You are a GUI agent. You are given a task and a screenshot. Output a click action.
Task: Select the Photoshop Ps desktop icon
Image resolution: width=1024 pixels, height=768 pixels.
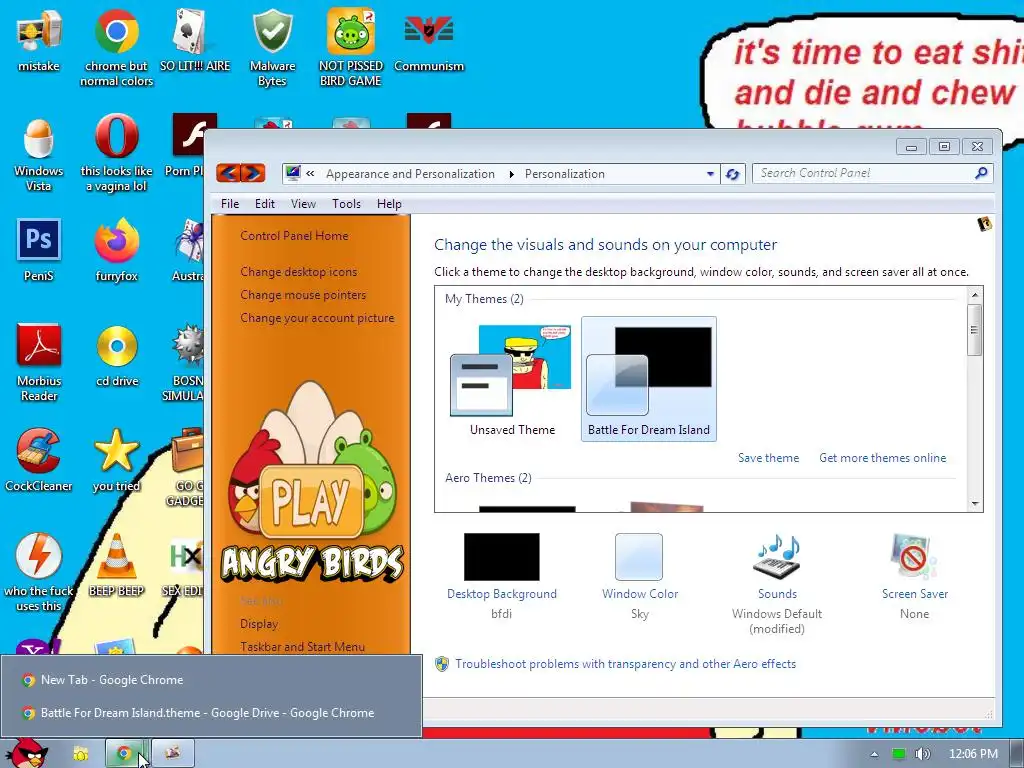point(39,251)
